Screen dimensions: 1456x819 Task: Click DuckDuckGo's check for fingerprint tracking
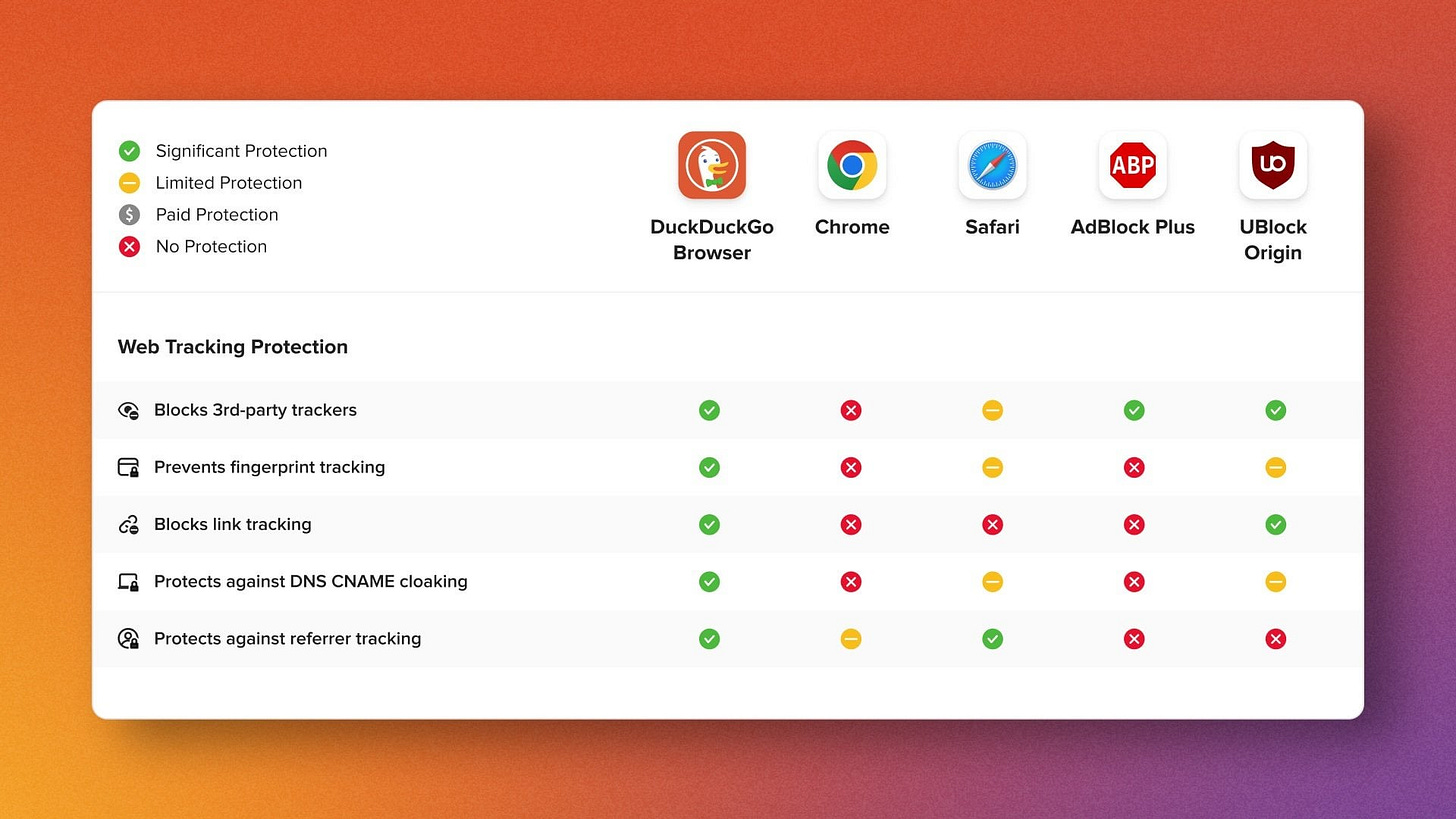click(x=709, y=467)
